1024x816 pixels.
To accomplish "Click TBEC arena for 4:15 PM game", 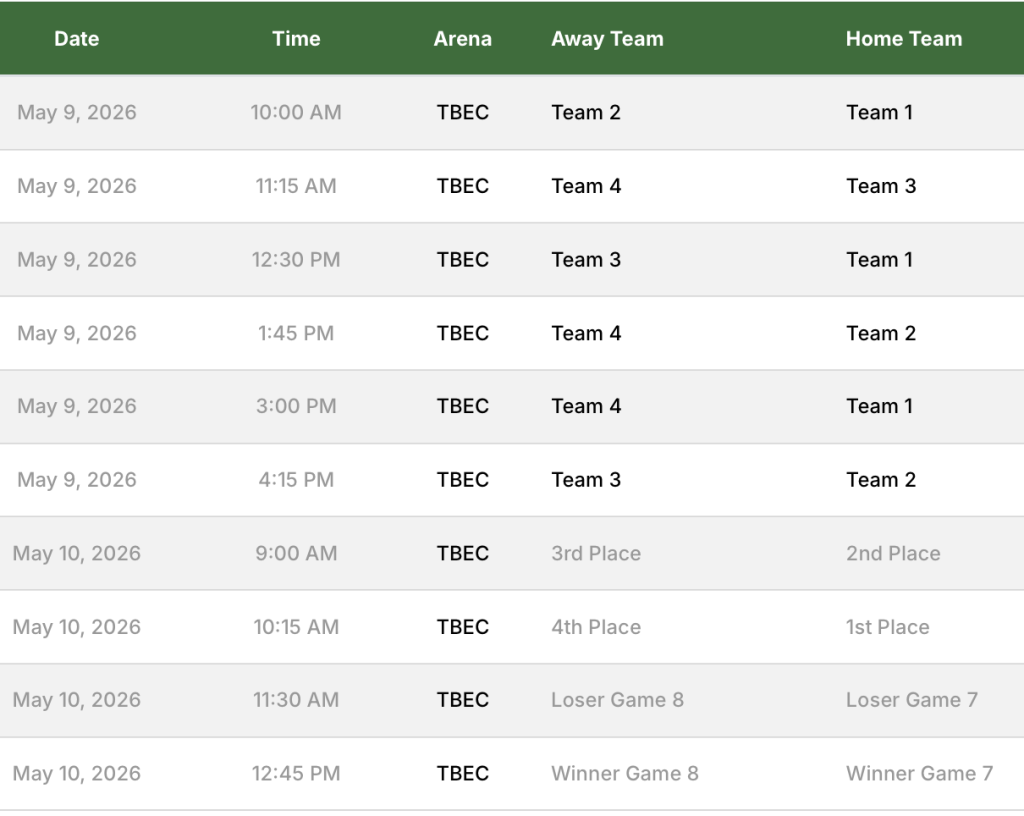I will click(463, 480).
